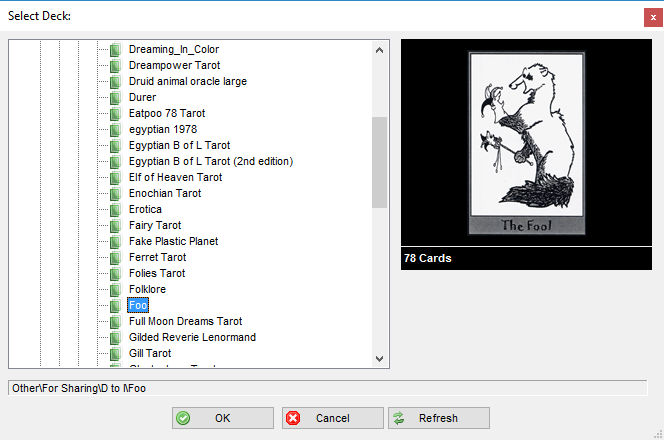Image resolution: width=664 pixels, height=440 pixels.
Task: Select Dreaming_In_Color deck
Action: 173,49
